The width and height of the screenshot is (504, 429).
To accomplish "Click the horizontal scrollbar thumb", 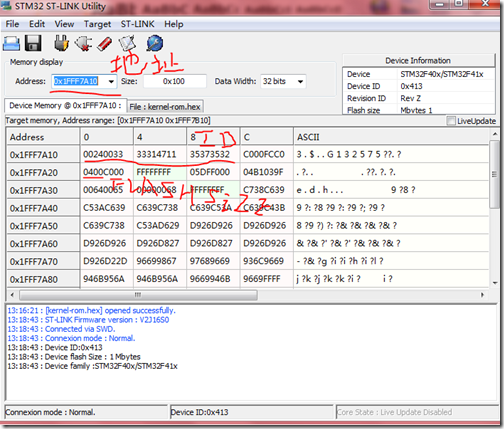I will pyautogui.click(x=138, y=295).
